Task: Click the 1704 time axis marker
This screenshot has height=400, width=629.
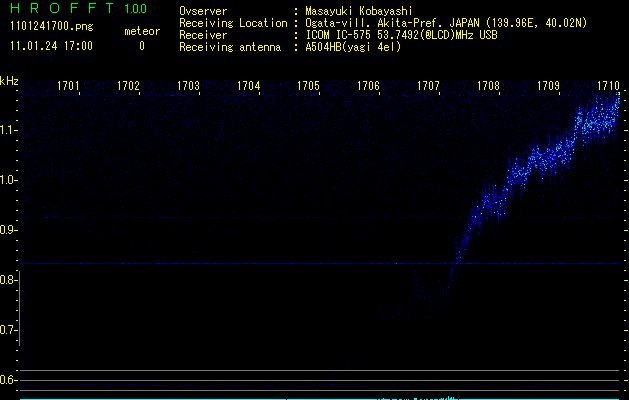Action: click(248, 86)
